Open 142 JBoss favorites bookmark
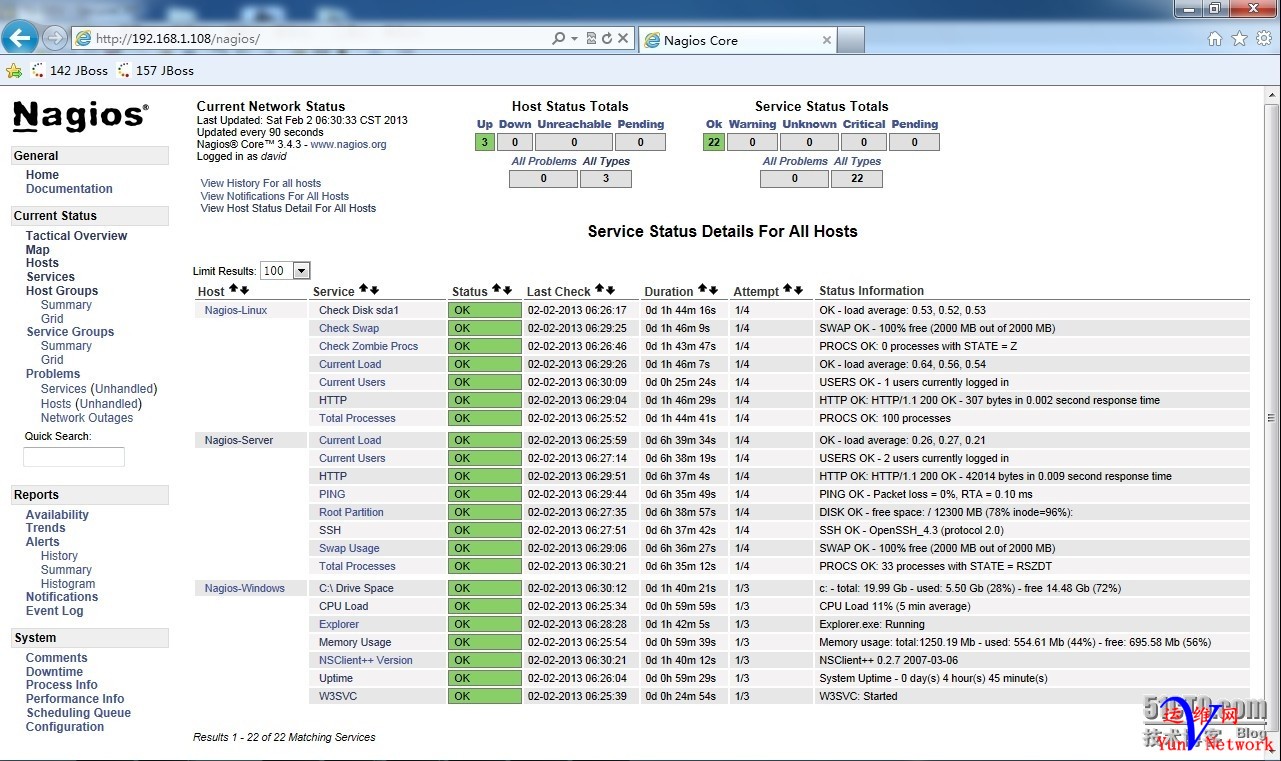Viewport: 1281px width, 761px height. pos(69,70)
